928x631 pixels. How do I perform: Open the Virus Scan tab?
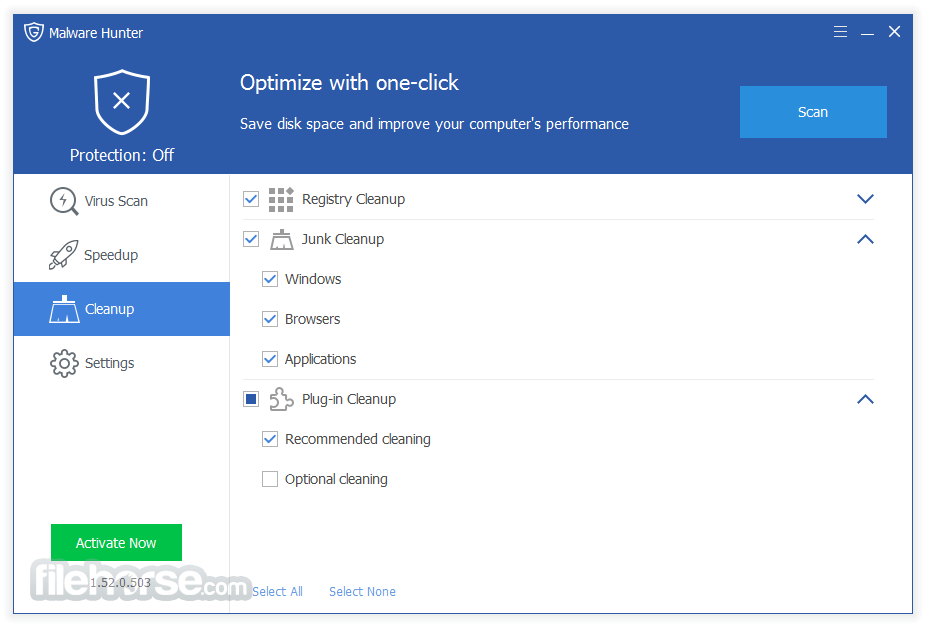point(122,201)
